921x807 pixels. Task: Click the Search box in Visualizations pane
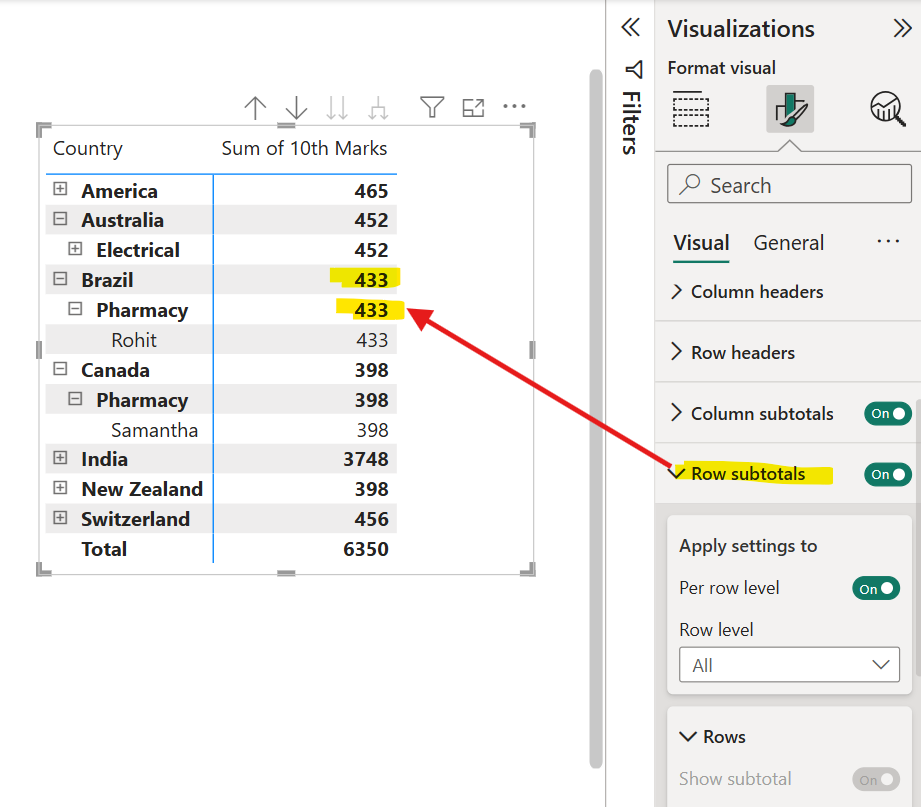[789, 185]
